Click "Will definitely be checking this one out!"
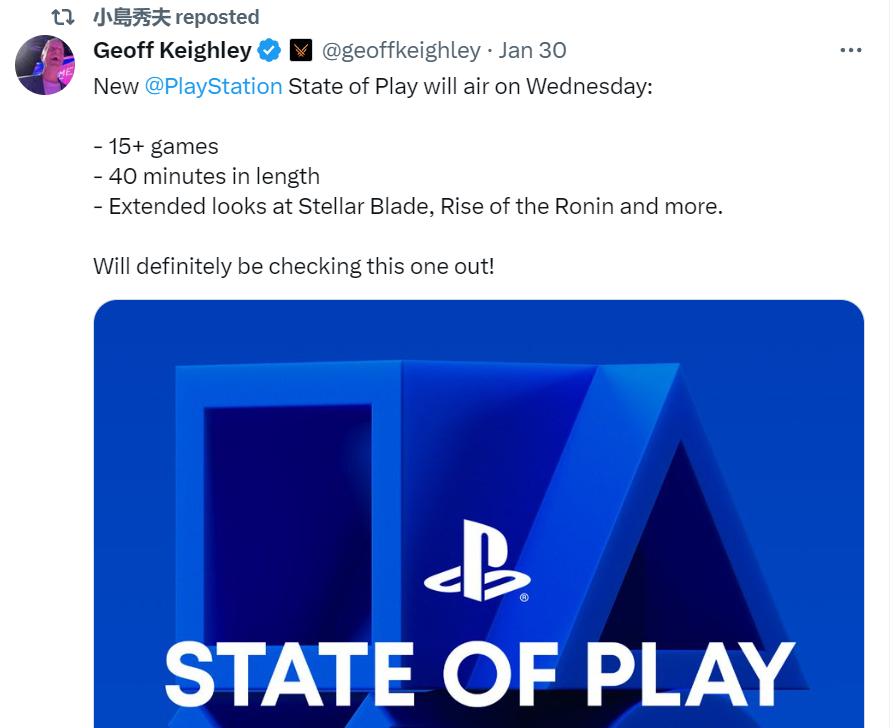 pyautogui.click(x=294, y=267)
